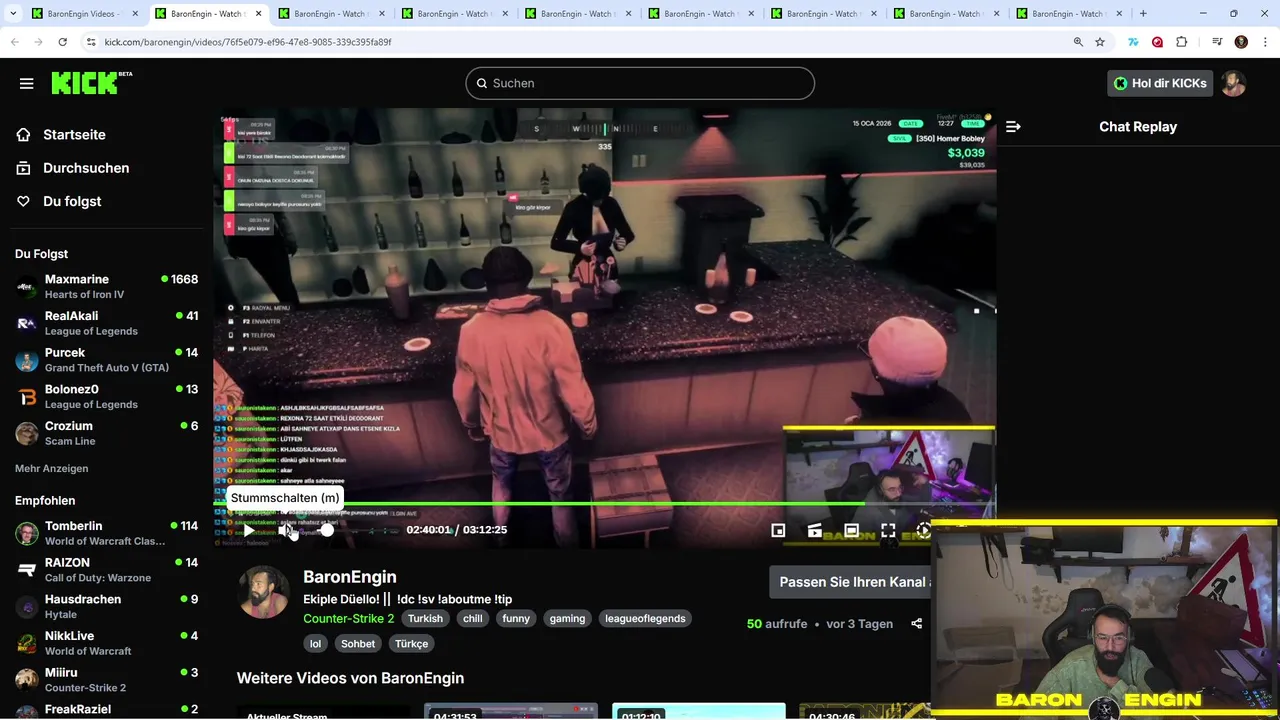
Task: Go back in browser history
Action: click(15, 42)
